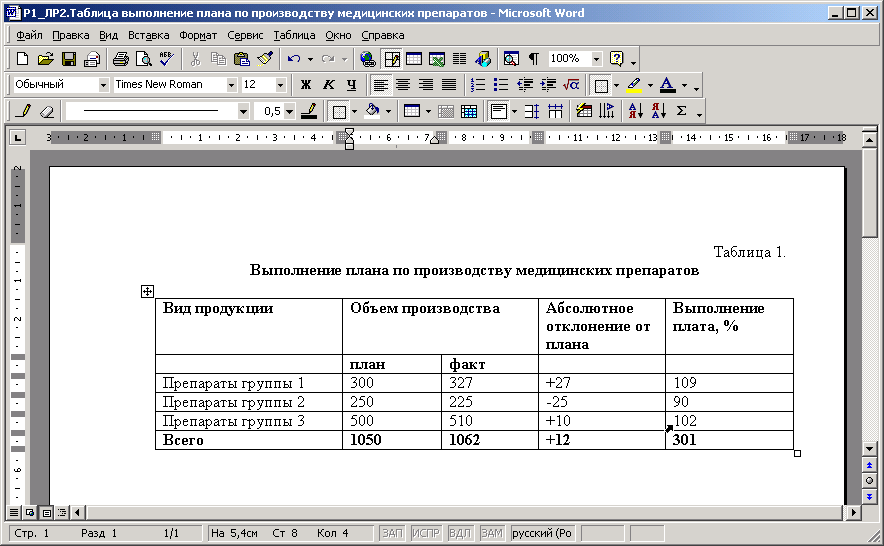Undo the last action
Viewport: 884px width, 546px height.
coord(294,59)
